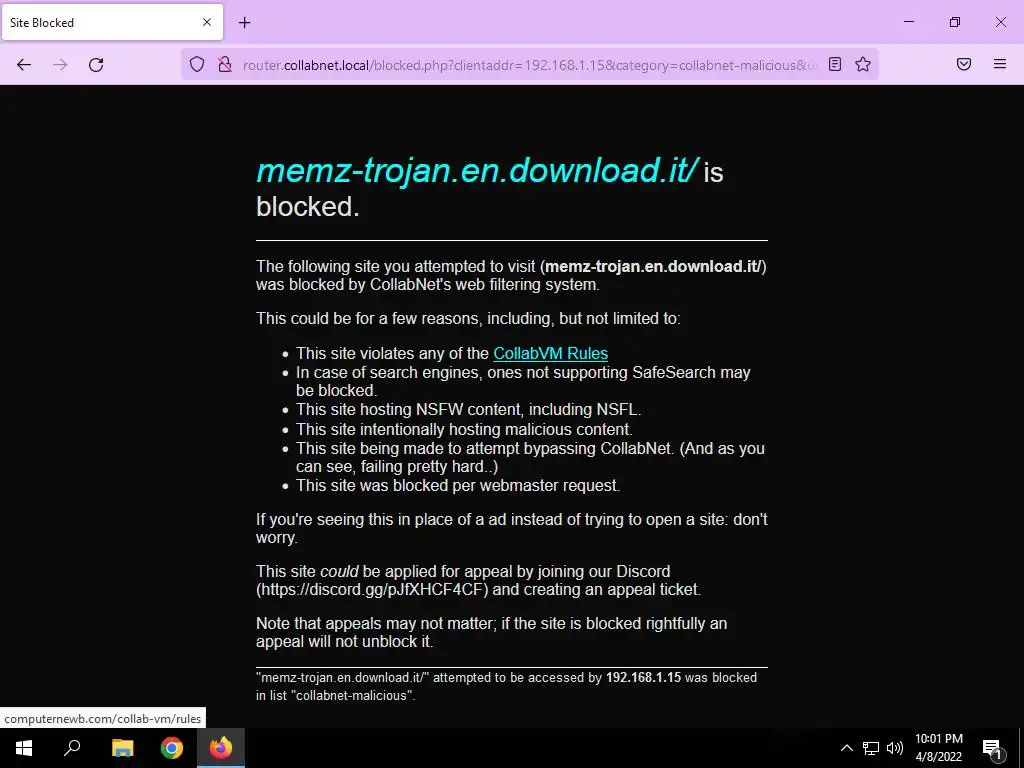Open File Explorer from taskbar

click(122, 748)
